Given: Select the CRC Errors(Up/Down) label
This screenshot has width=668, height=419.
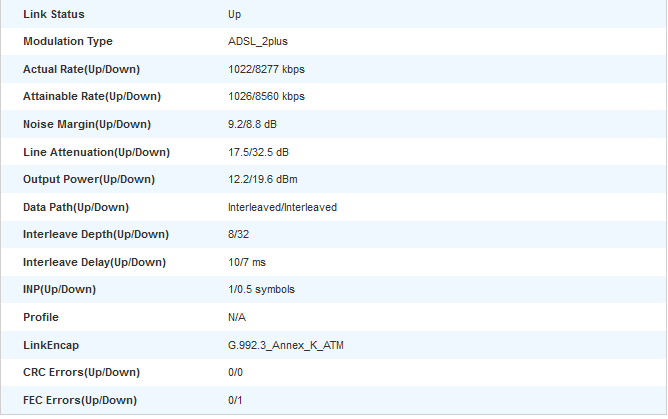Looking at the screenshot, I should (81, 372).
